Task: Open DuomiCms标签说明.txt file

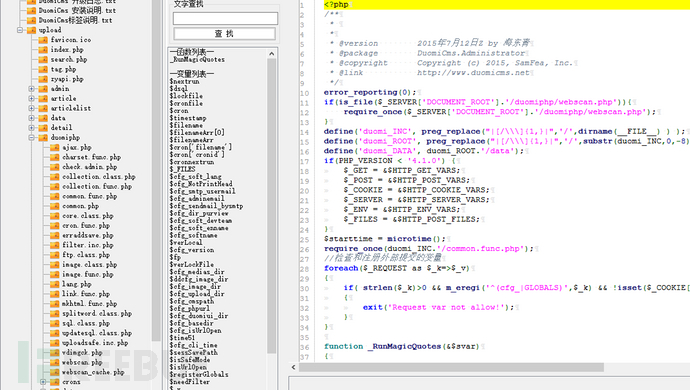Action: click(75, 20)
